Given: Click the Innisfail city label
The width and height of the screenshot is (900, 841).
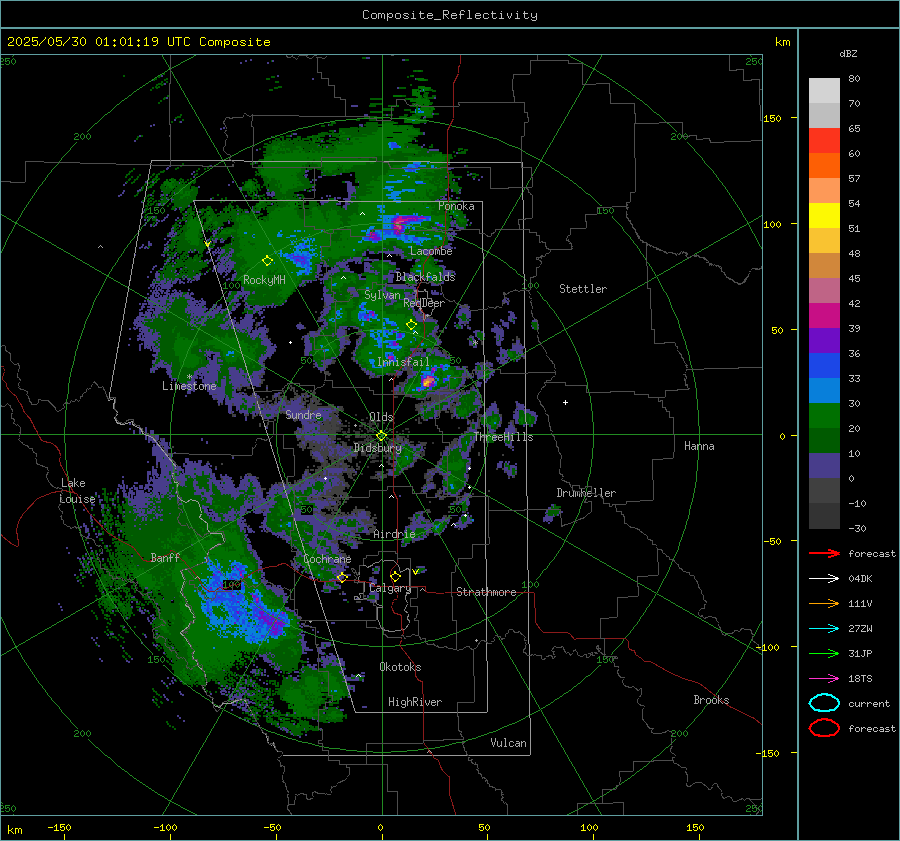Looking at the screenshot, I should coord(403,362).
